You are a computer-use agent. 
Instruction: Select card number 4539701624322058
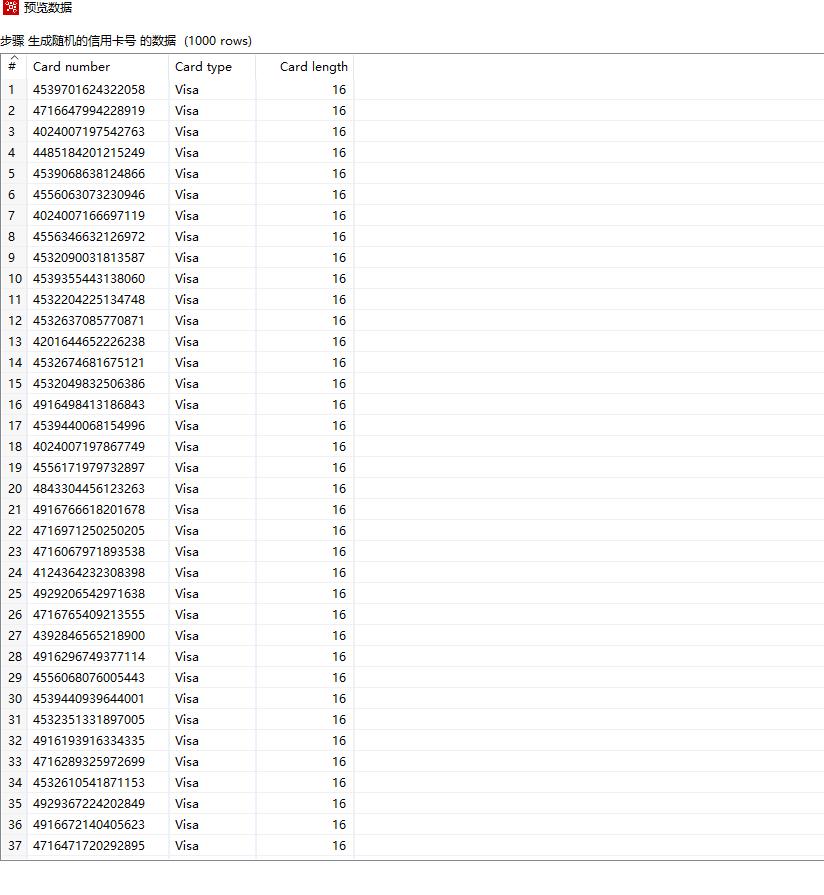89,90
